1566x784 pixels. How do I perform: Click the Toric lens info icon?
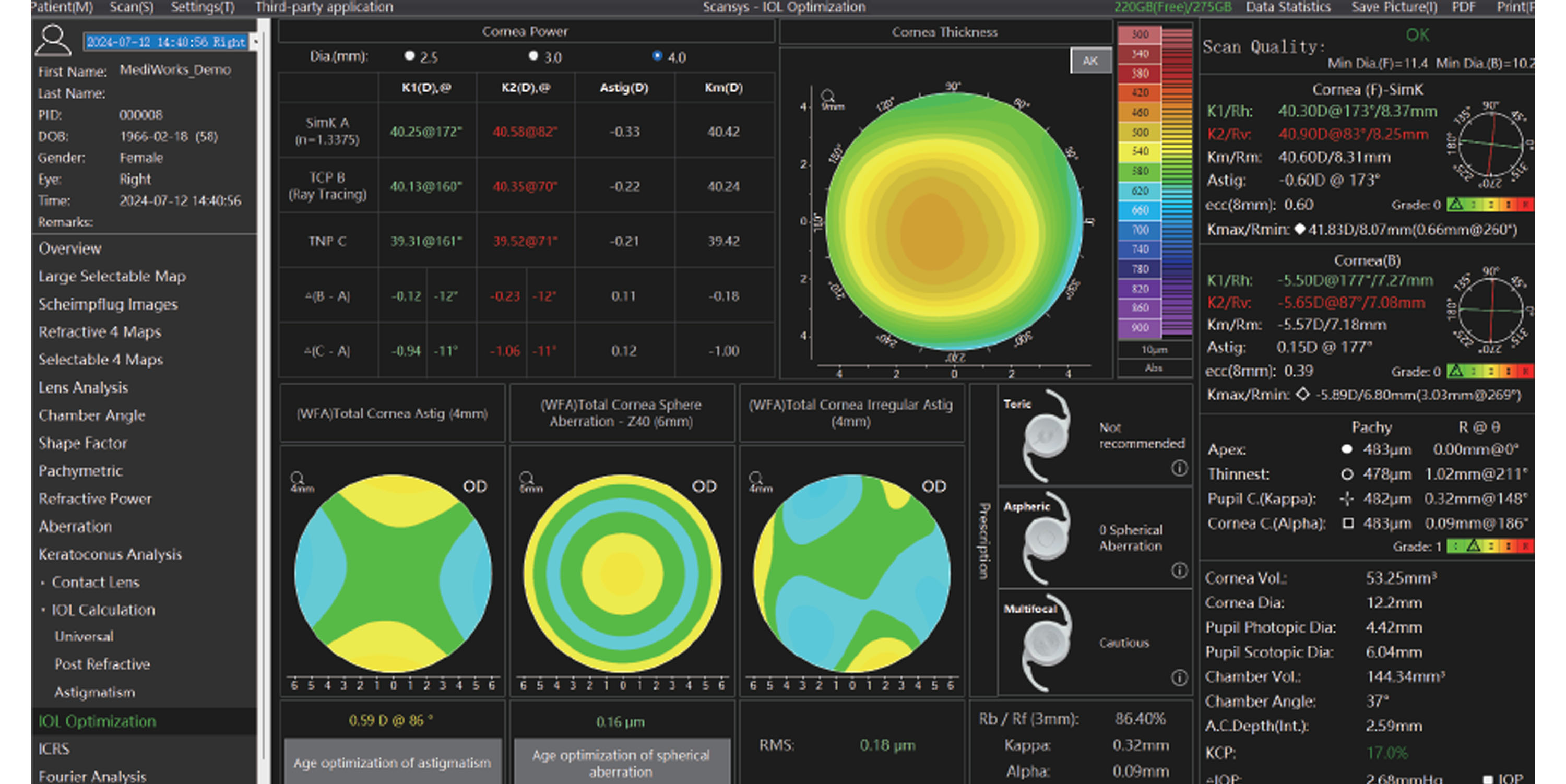coord(1179,468)
